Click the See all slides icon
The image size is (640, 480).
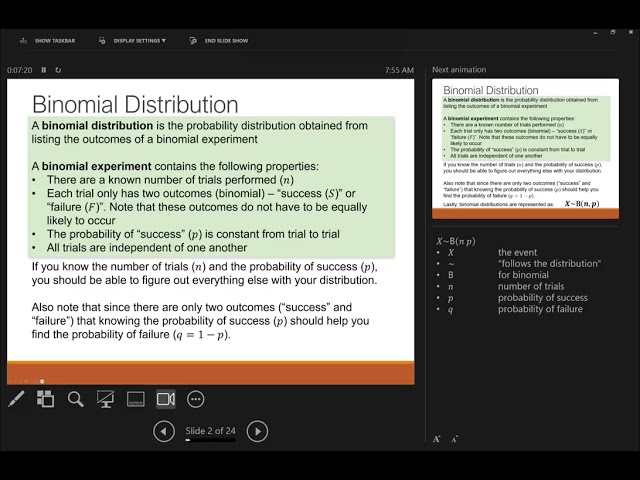pyautogui.click(x=46, y=399)
